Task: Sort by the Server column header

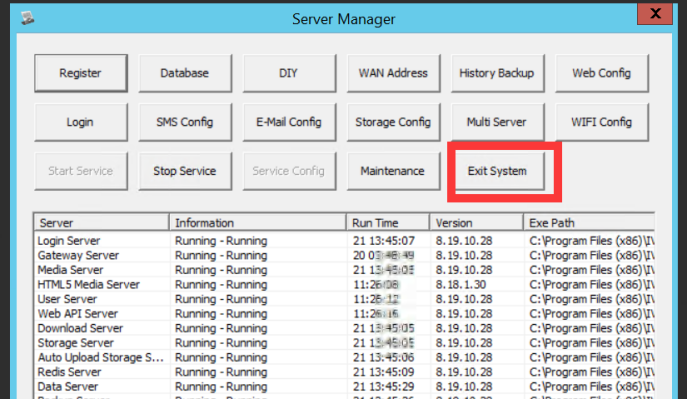Action: pos(102,223)
